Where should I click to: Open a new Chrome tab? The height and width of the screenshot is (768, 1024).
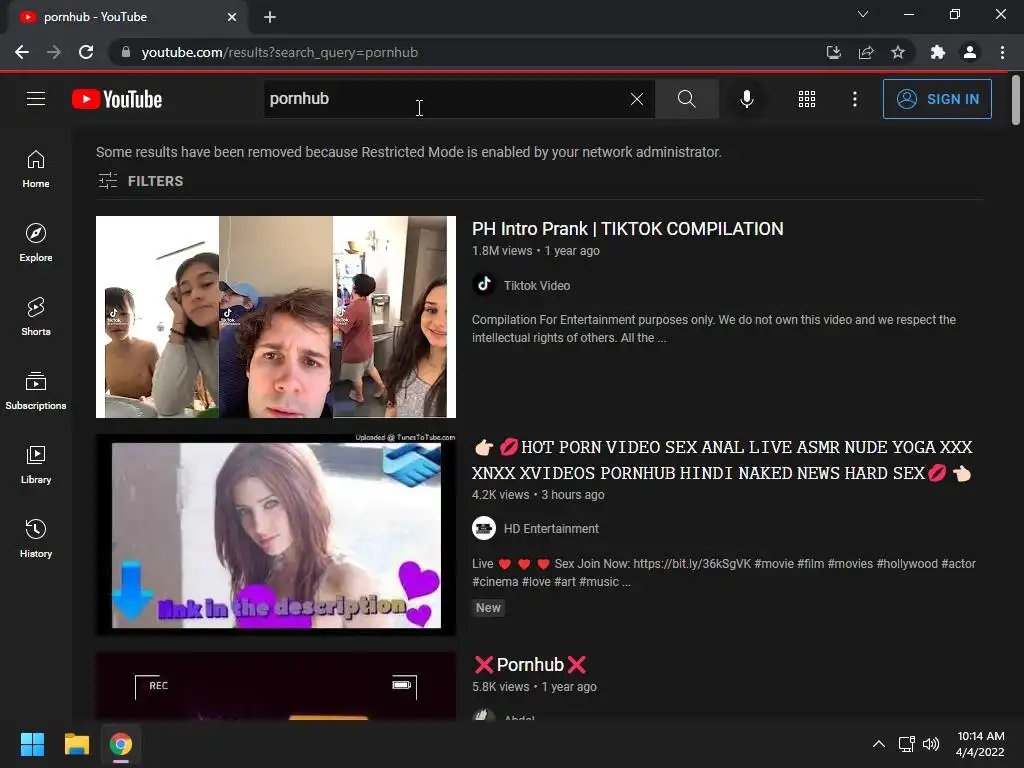270,17
